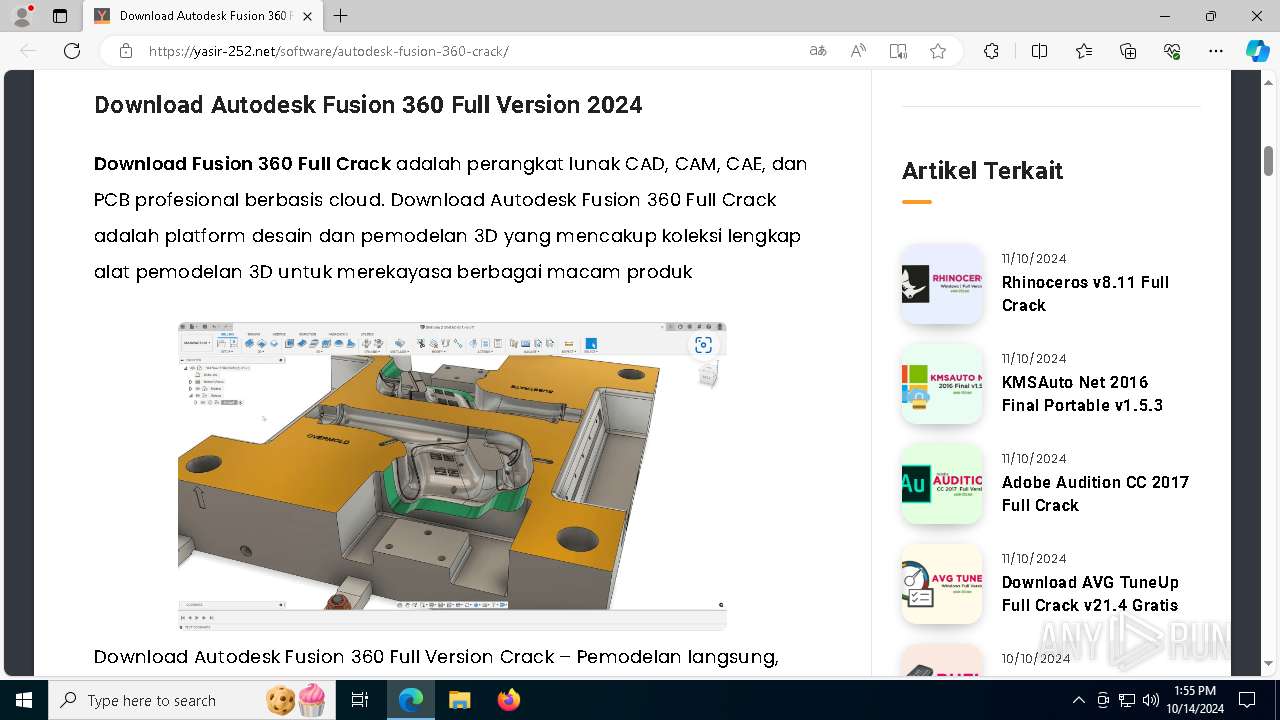Open Task View on the taskbar
Image resolution: width=1280 pixels, height=720 pixels.
(x=360, y=700)
